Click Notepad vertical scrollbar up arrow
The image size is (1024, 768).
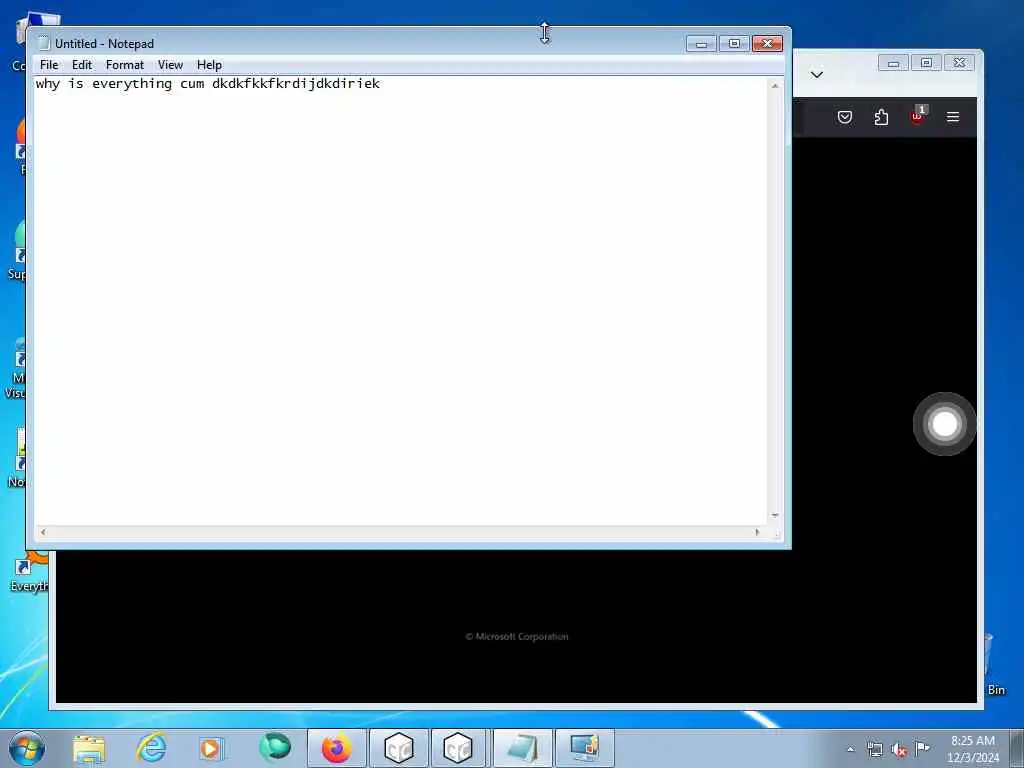click(775, 86)
